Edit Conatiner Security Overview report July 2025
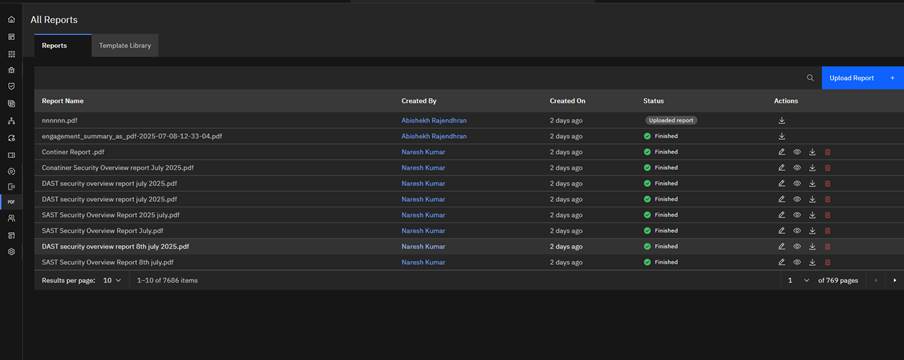904x360 pixels. point(782,167)
